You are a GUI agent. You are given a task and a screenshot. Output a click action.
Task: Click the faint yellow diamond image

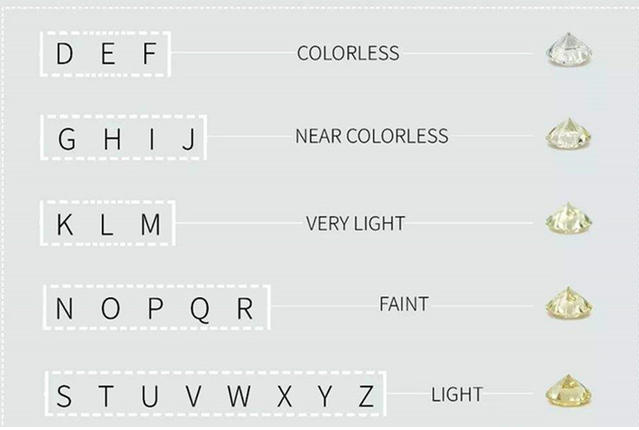coord(567,304)
